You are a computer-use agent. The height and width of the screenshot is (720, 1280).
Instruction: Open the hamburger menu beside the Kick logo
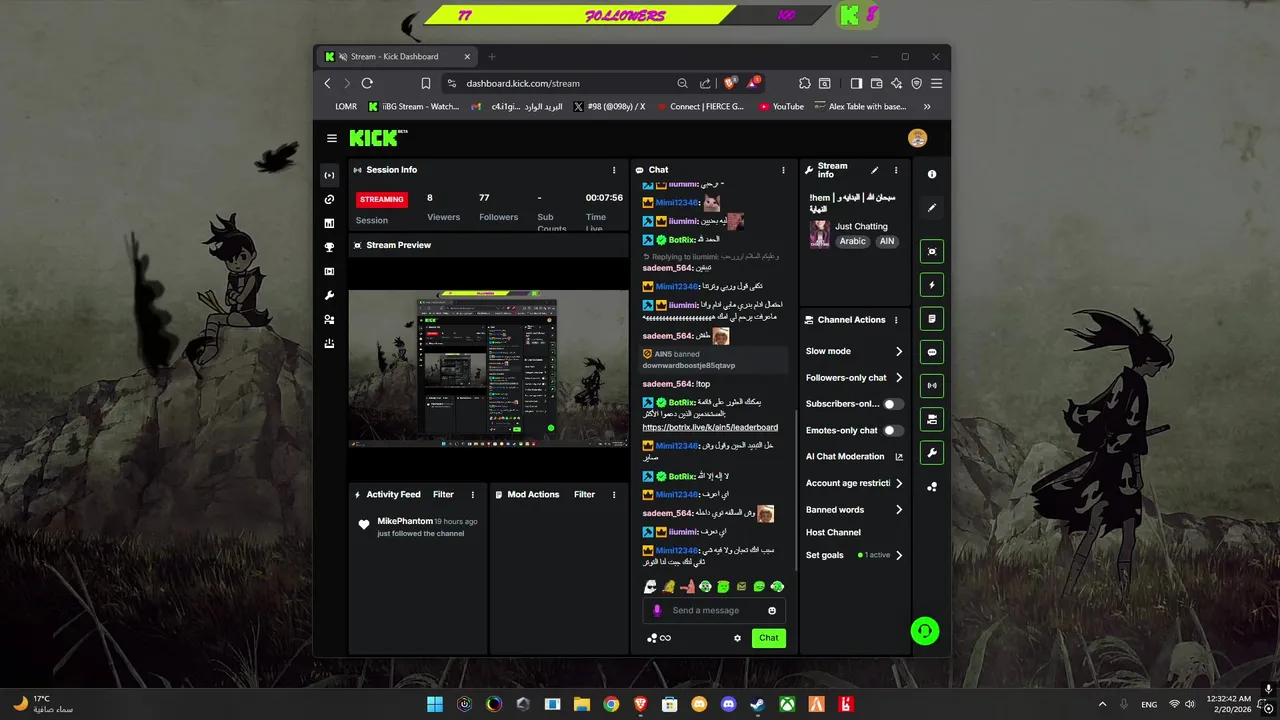tap(332, 138)
